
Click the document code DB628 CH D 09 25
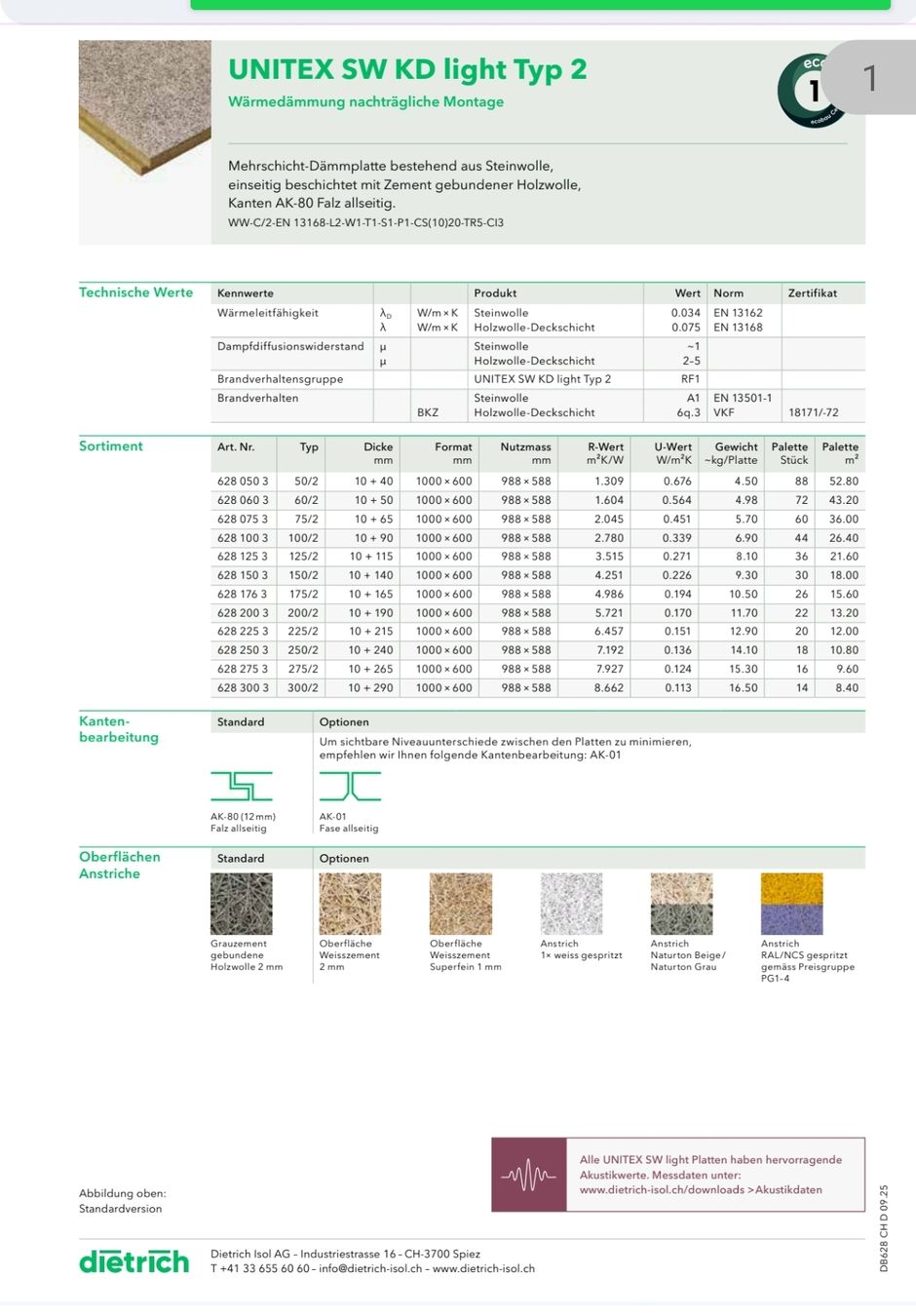[884, 1228]
